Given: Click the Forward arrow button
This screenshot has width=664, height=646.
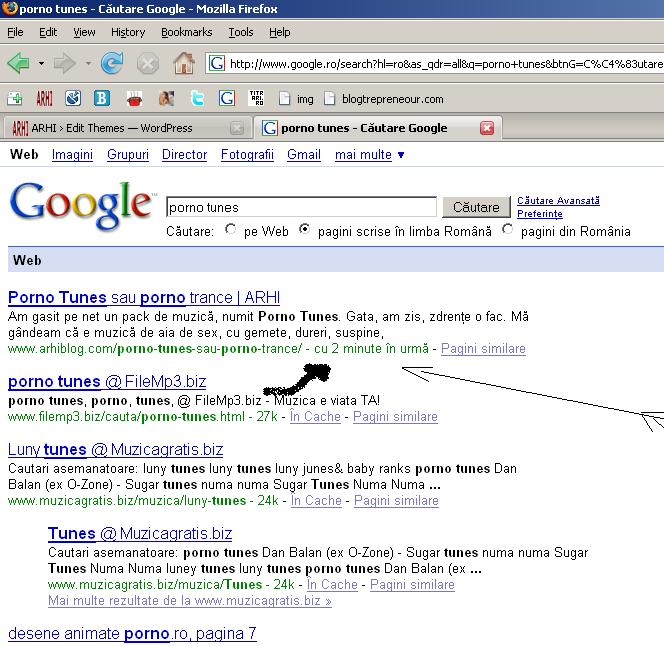Looking at the screenshot, I should click(65, 64).
